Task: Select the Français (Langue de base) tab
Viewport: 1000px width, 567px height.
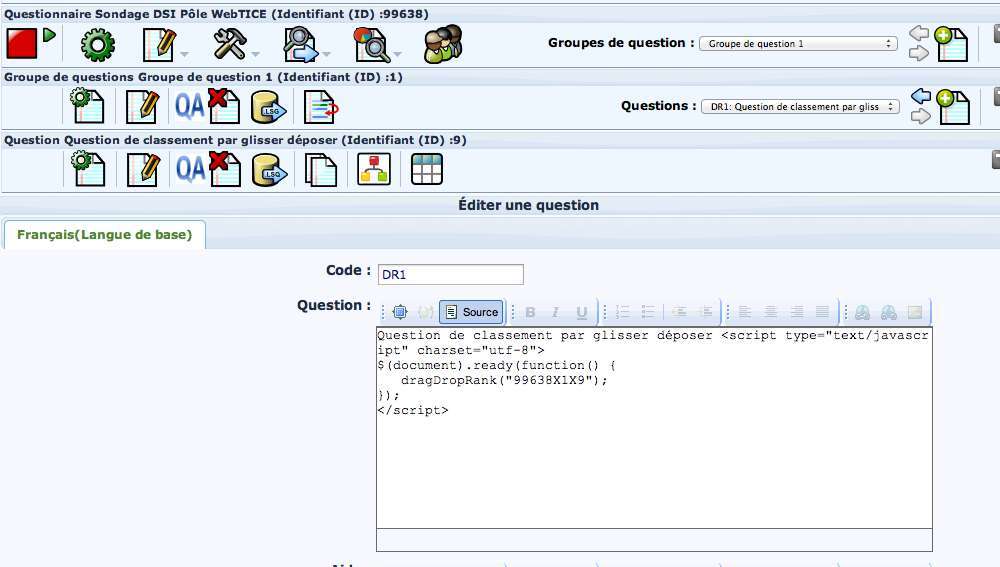Action: (105, 235)
